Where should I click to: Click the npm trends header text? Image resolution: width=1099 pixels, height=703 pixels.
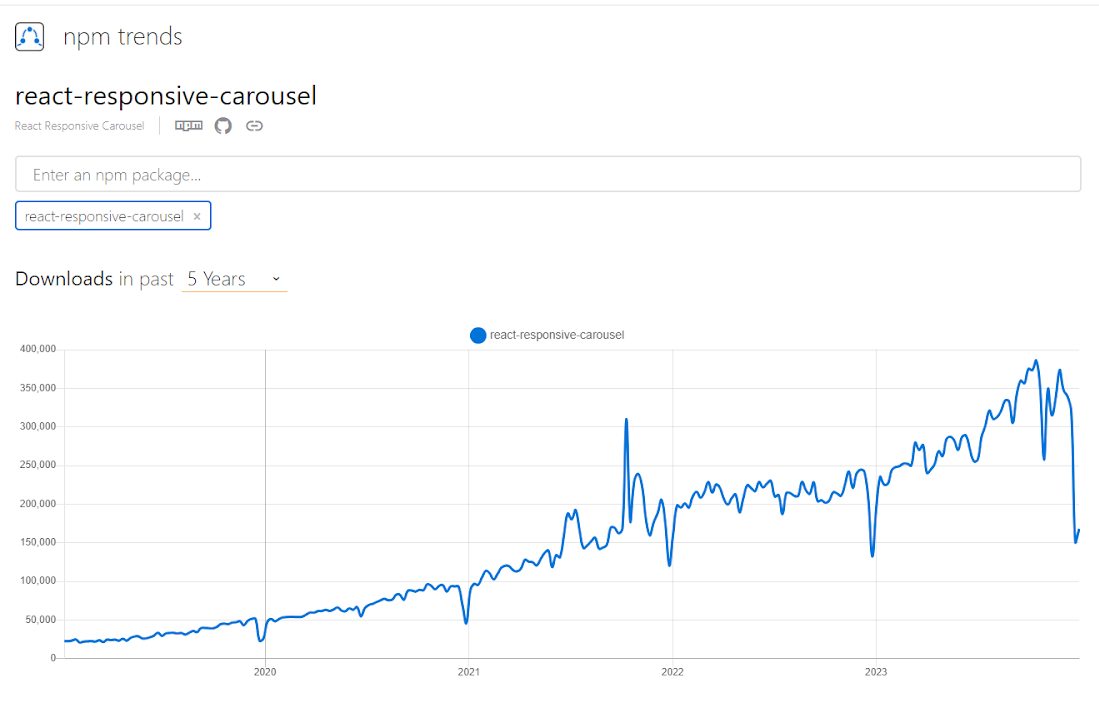(123, 36)
